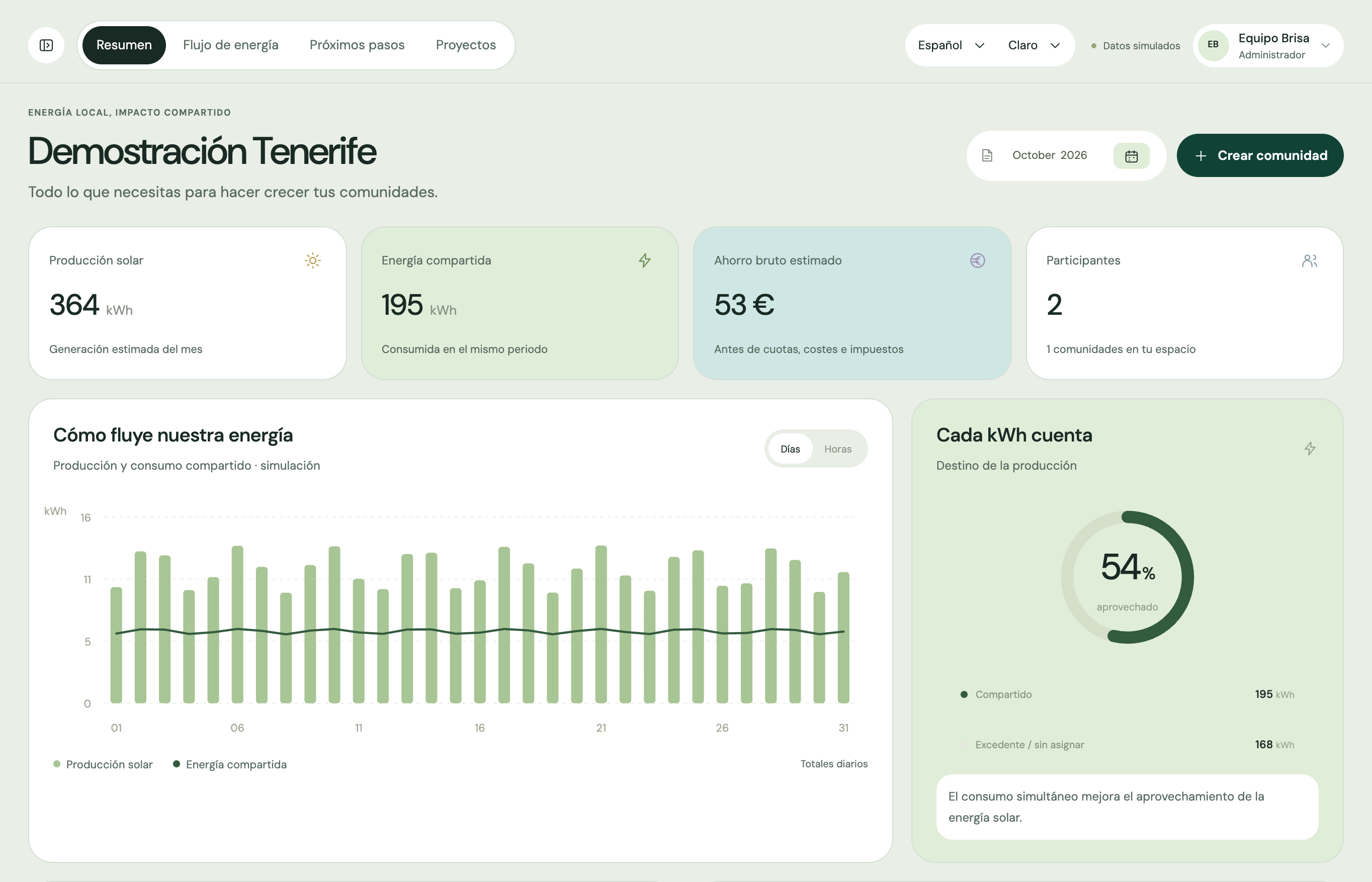The width and height of the screenshot is (1372, 882).
Task: Select the Producción solar 364 kWh card
Action: tap(187, 303)
